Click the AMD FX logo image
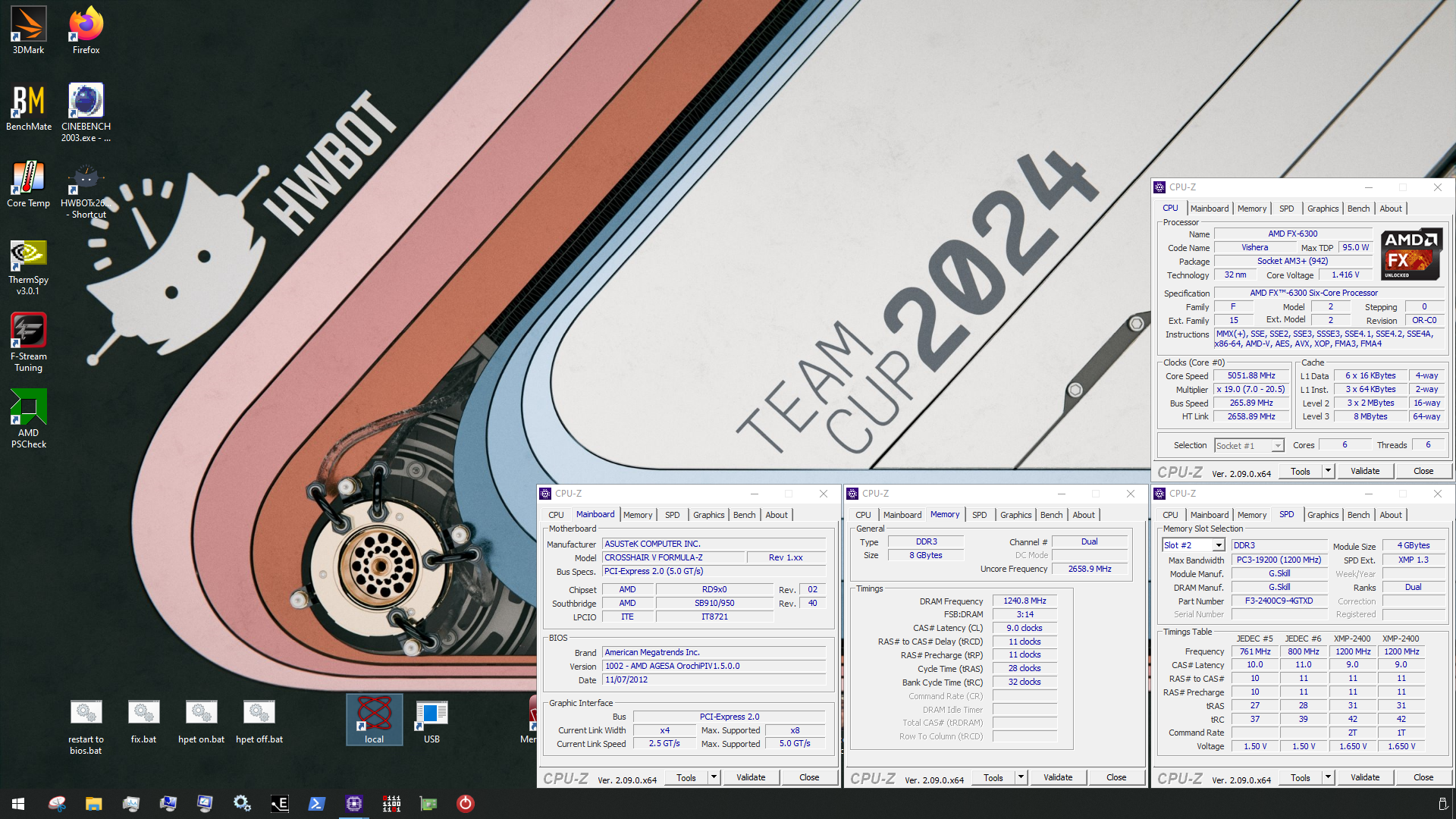The image size is (1456, 819). click(x=1410, y=254)
